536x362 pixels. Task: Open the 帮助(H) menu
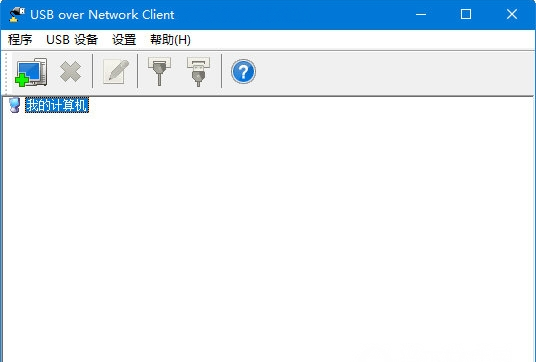tap(170, 40)
